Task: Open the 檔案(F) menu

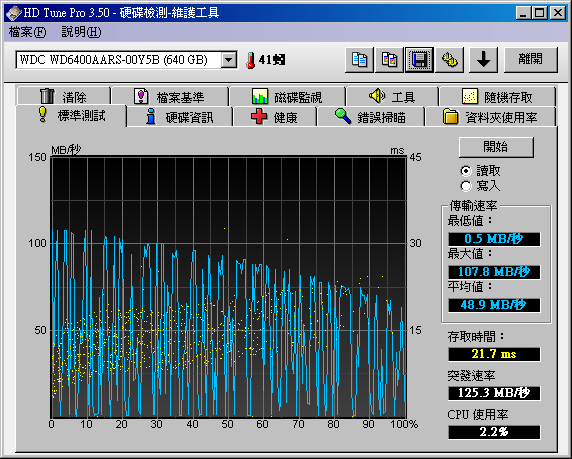Action: [x=27, y=32]
